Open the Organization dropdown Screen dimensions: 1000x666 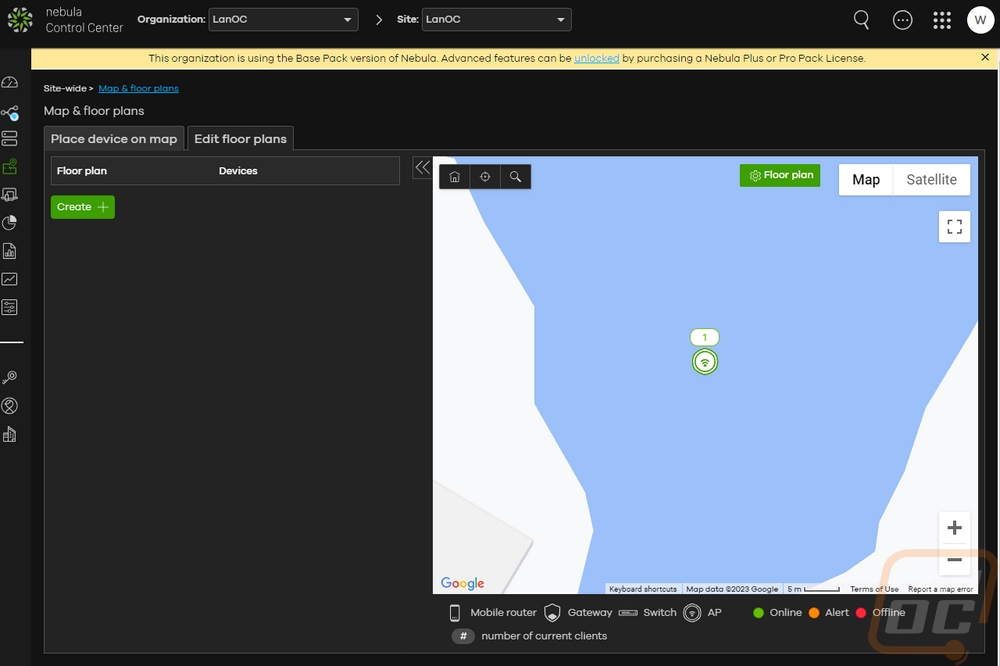coord(283,20)
